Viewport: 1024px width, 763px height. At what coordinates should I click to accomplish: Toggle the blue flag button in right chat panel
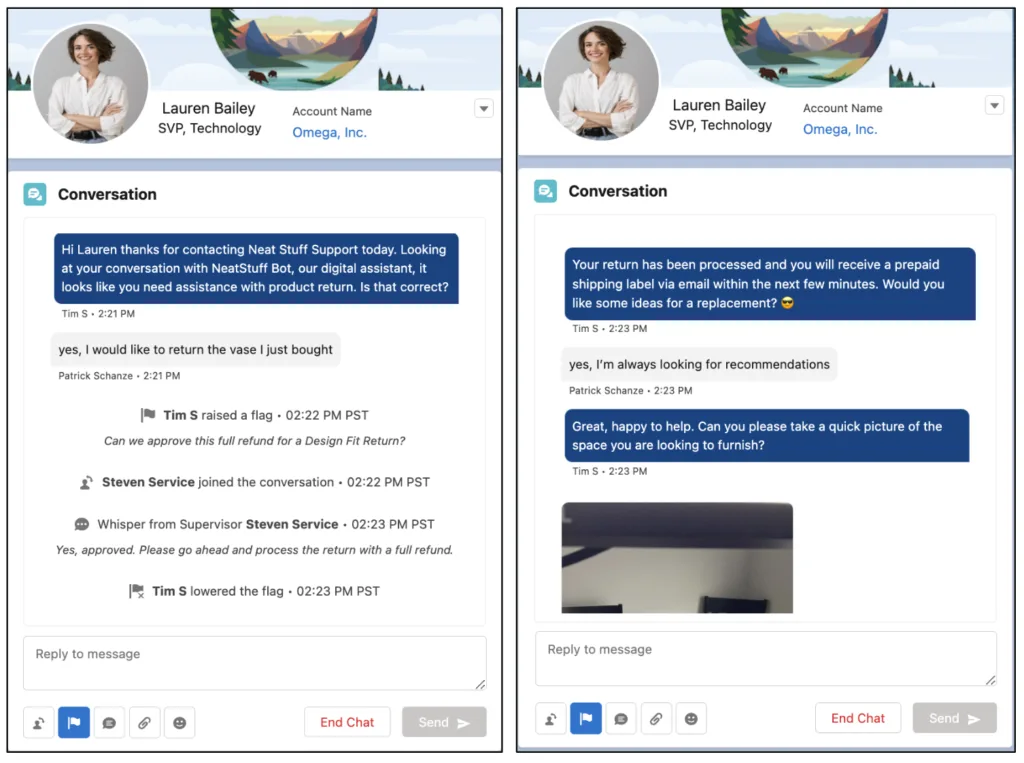[x=586, y=718]
